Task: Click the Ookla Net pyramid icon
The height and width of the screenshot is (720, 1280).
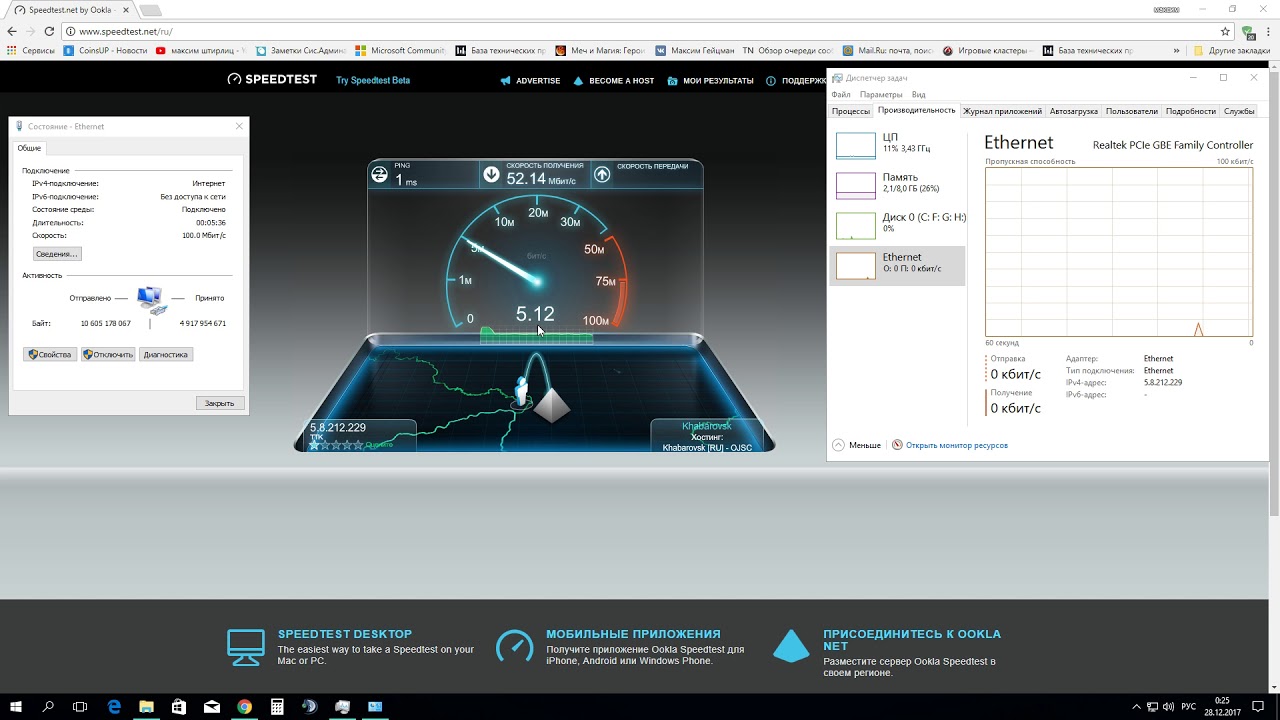Action: click(791, 646)
